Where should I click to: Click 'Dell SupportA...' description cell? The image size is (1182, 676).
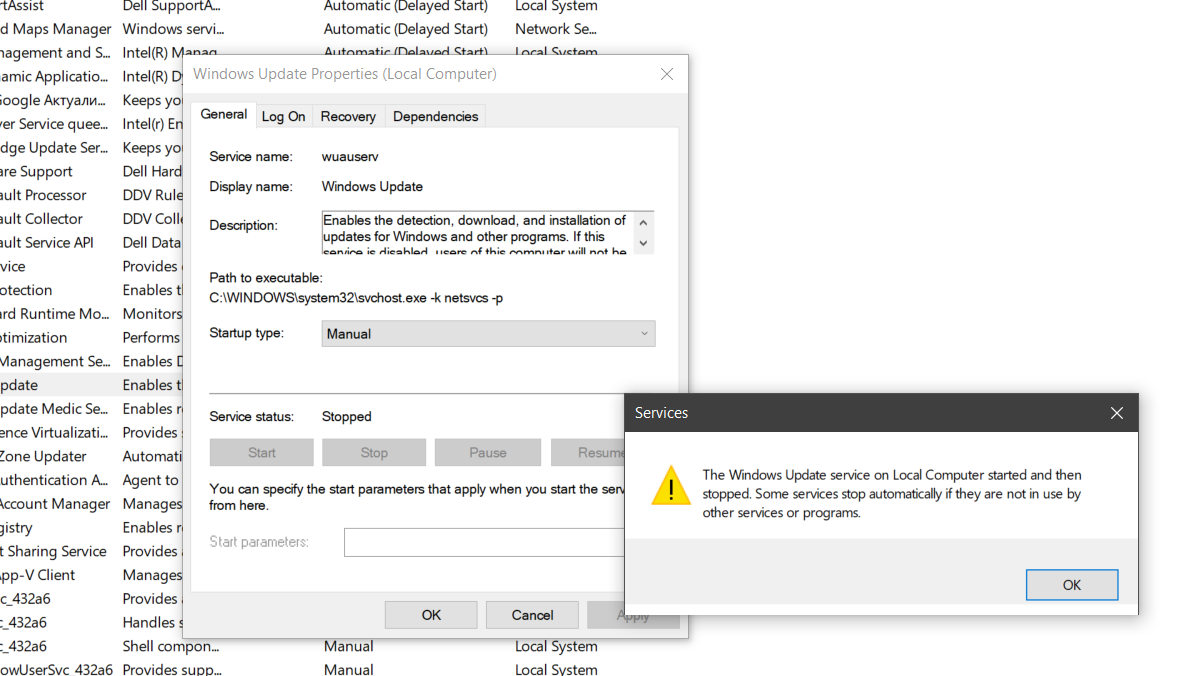pyautogui.click(x=172, y=6)
